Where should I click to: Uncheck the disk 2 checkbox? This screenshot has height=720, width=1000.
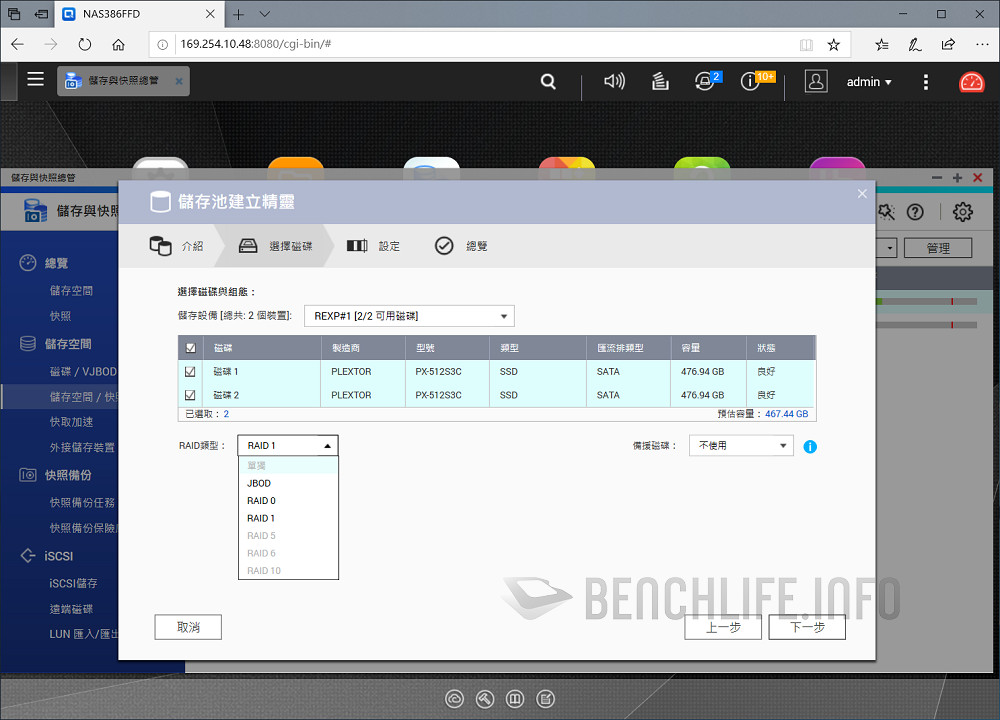[x=190, y=395]
